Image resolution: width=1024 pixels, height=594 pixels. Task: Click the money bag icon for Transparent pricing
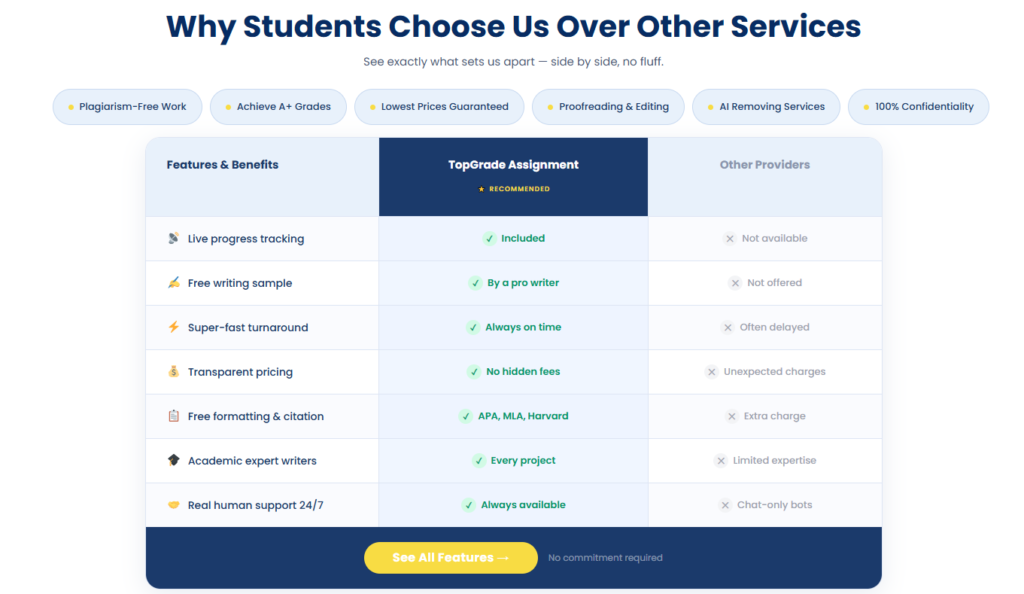[x=173, y=371]
